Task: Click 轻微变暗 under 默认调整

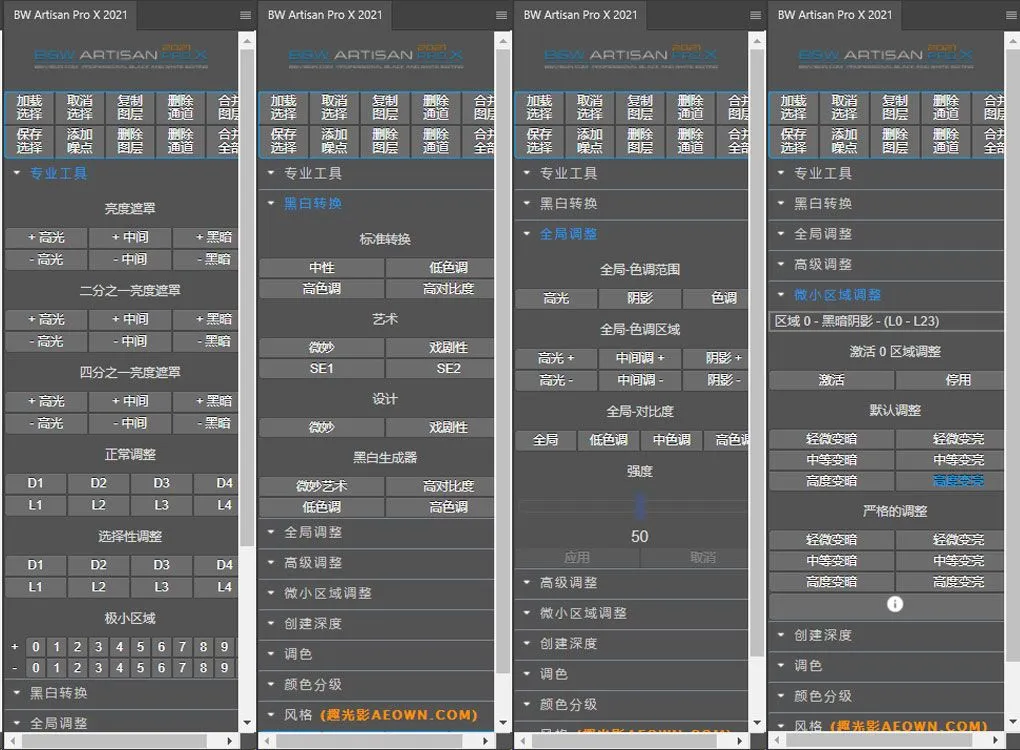Action: 831,439
